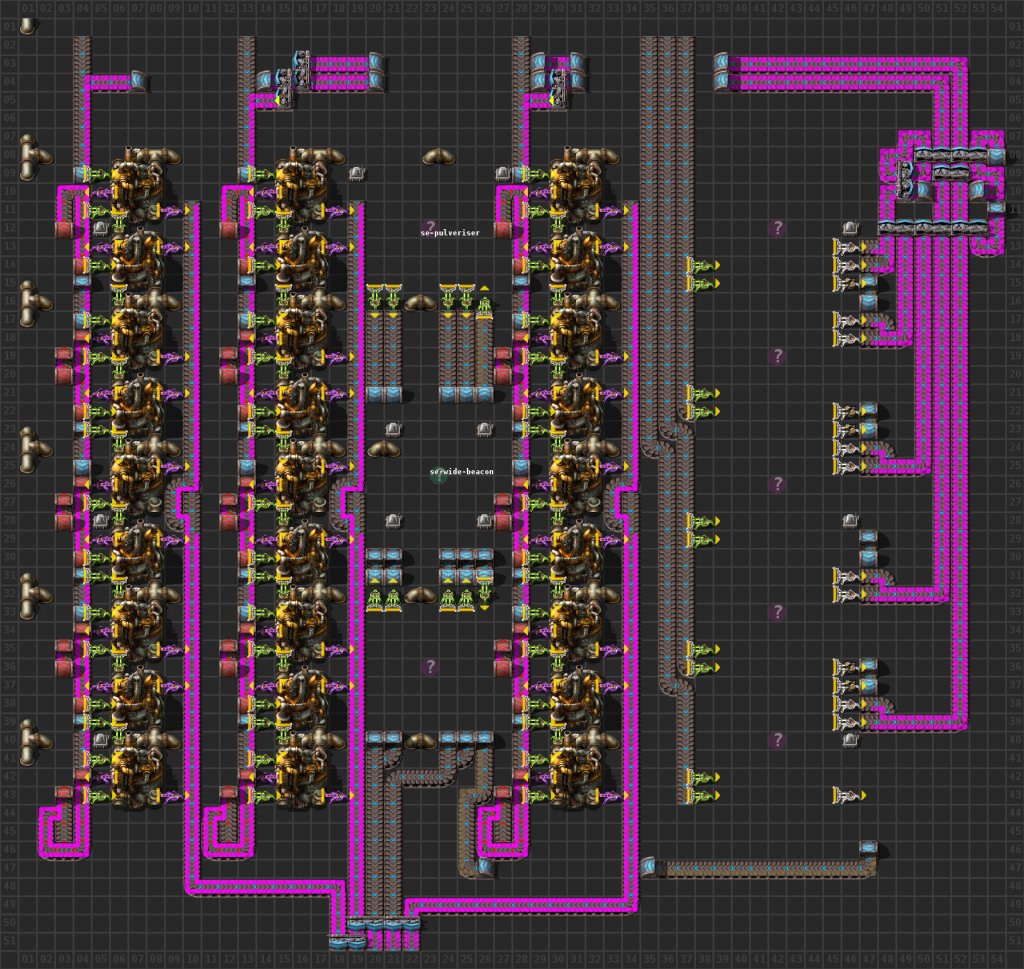1024x969 pixels.
Task: Select the far-right power pole at row 12
Action: 850,228
